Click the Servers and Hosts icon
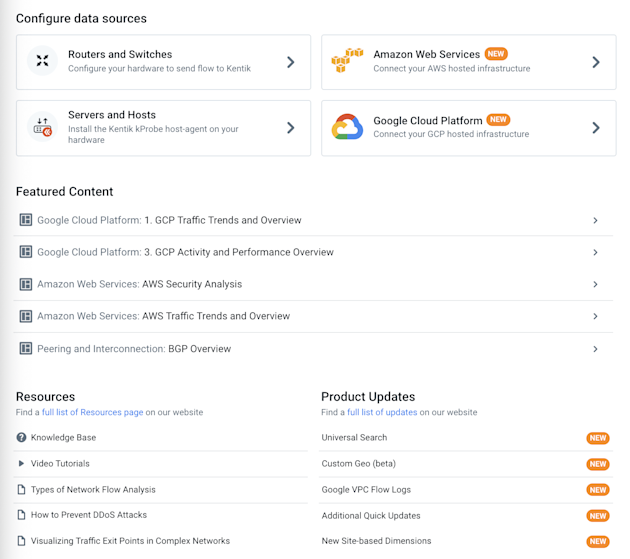Image resolution: width=630 pixels, height=559 pixels. [42, 127]
